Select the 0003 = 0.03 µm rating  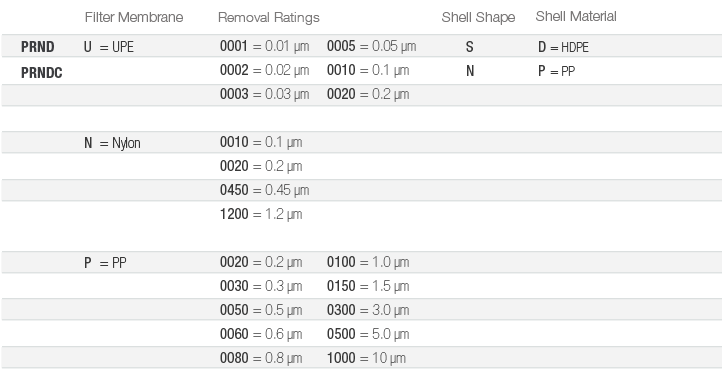(x=264, y=94)
